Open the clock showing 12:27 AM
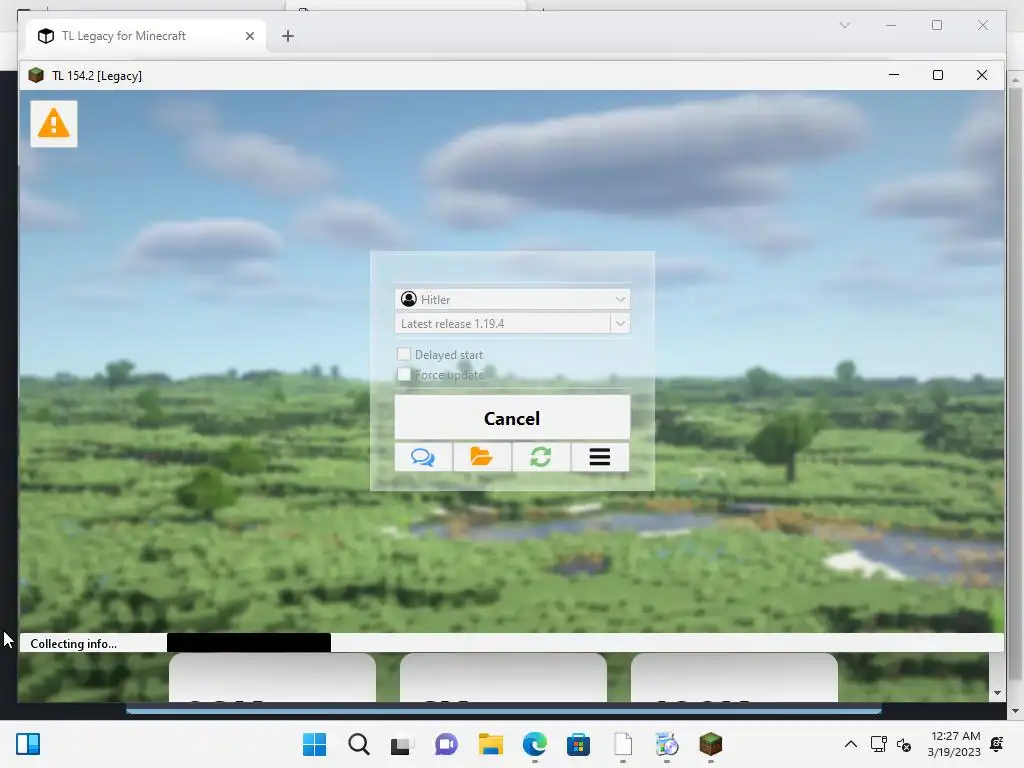The width and height of the screenshot is (1024, 768). (x=954, y=744)
